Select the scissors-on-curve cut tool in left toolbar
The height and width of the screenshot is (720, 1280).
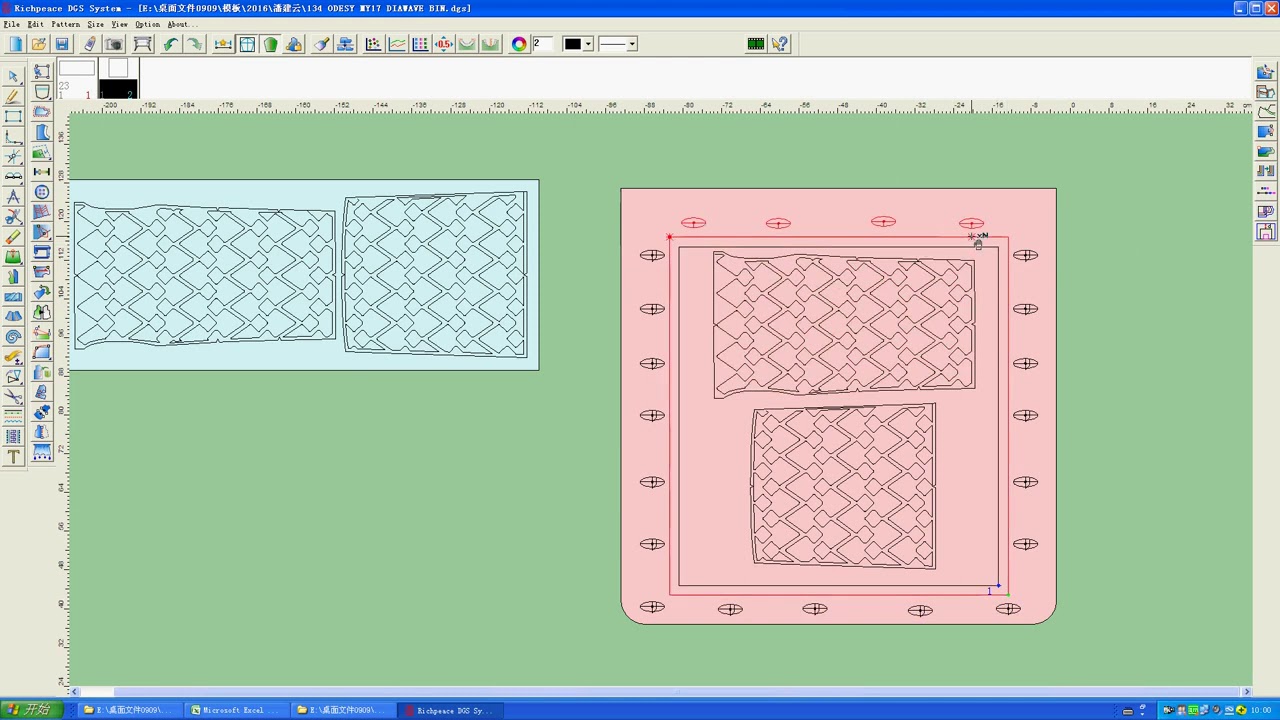13,216
